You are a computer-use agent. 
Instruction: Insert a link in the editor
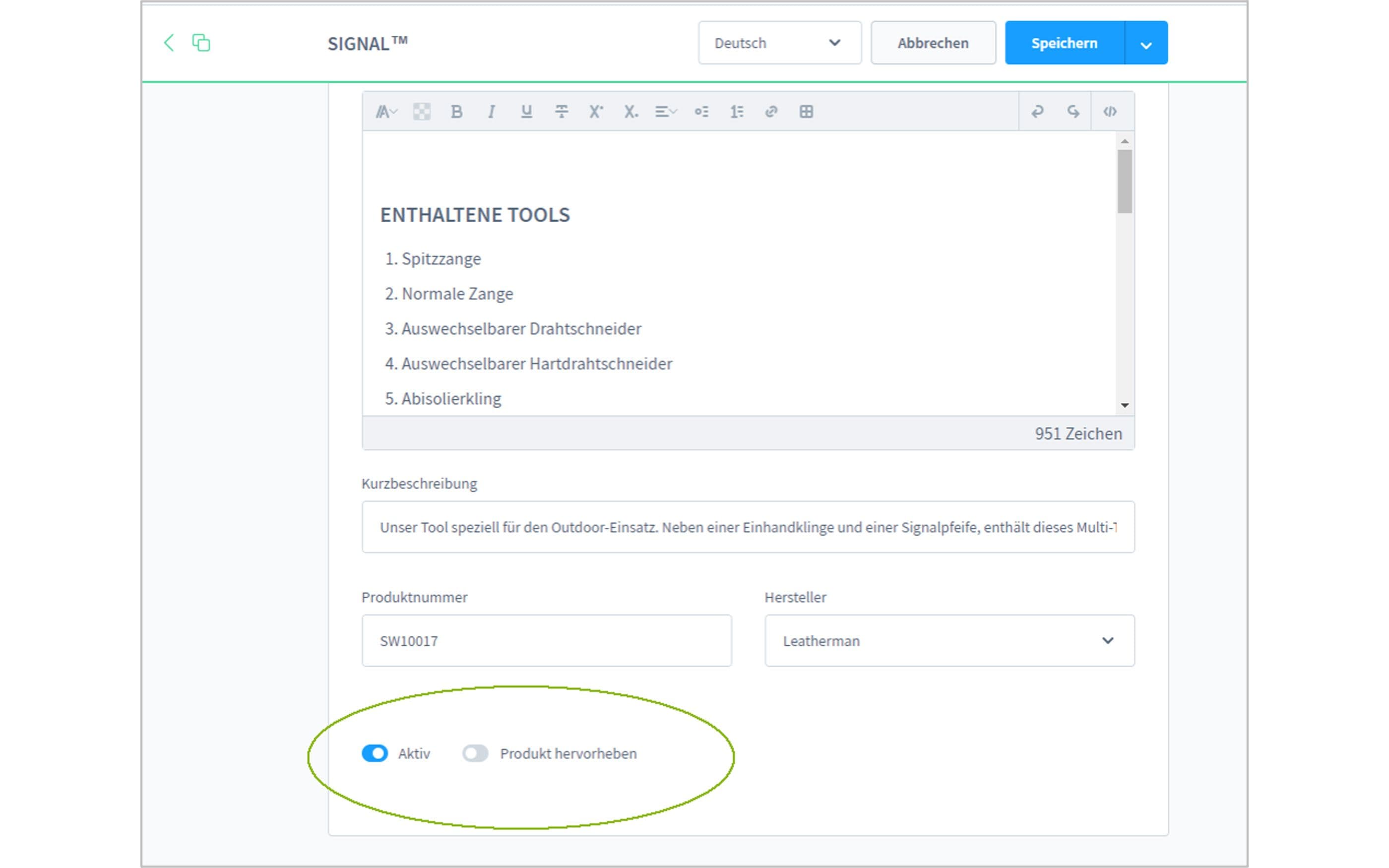pyautogui.click(x=771, y=112)
